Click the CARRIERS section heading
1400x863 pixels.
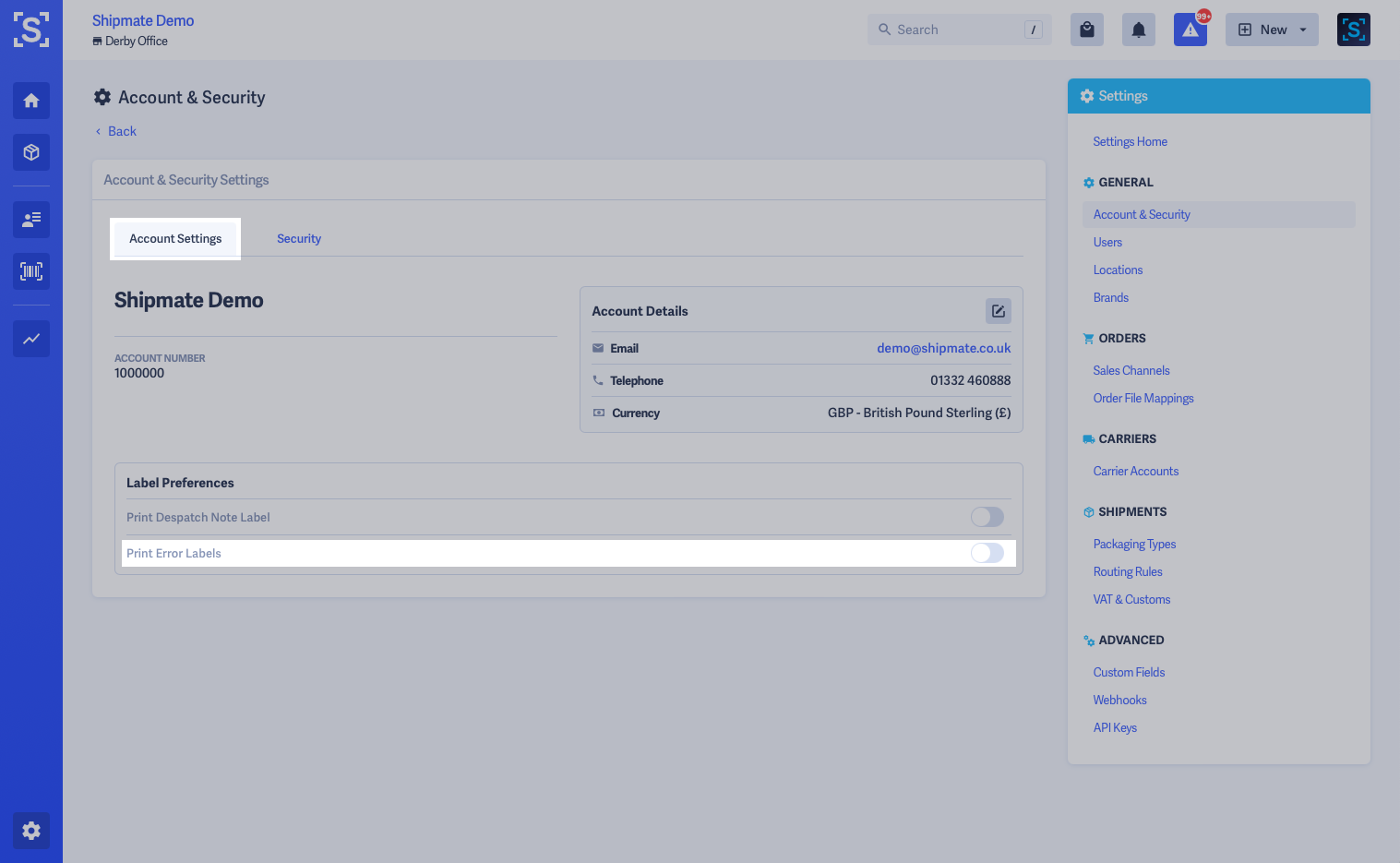pyautogui.click(x=1127, y=438)
